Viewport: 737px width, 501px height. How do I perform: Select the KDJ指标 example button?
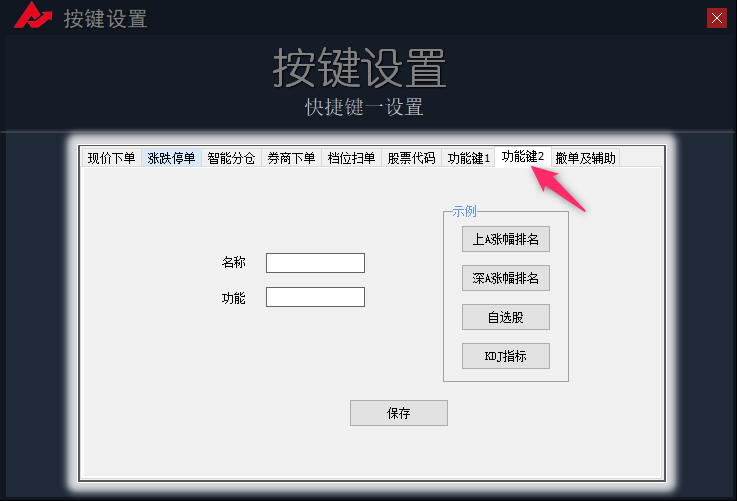[505, 356]
